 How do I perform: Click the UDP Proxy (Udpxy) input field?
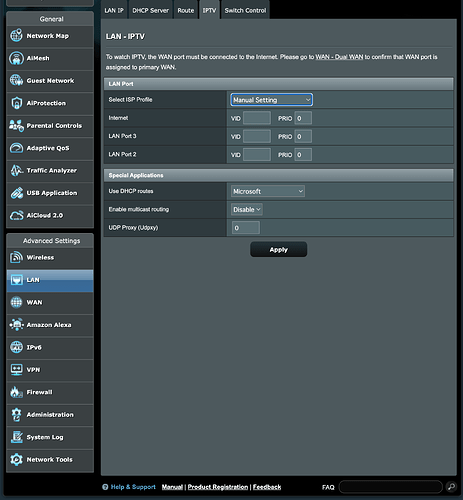click(246, 228)
